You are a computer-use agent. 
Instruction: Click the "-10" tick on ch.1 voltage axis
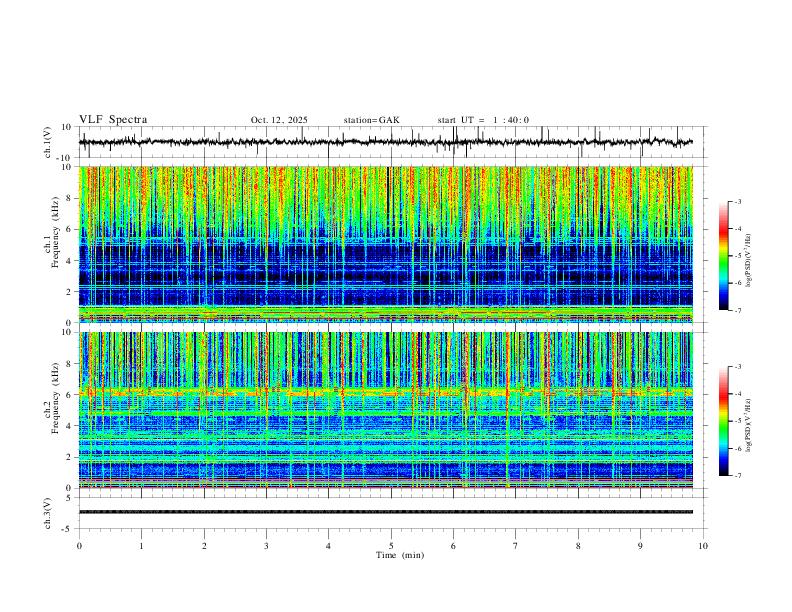65,158
